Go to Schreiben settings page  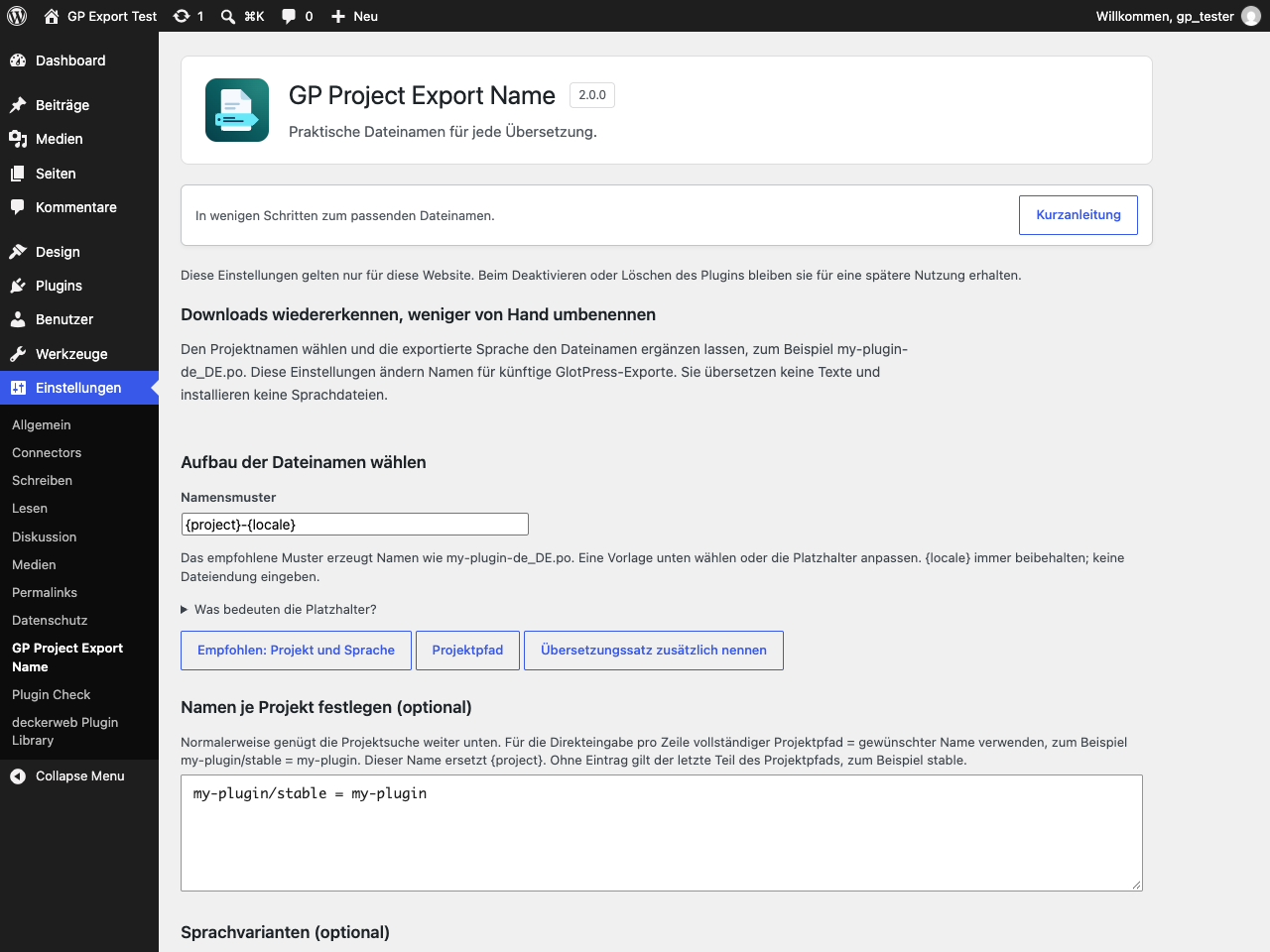(x=42, y=480)
